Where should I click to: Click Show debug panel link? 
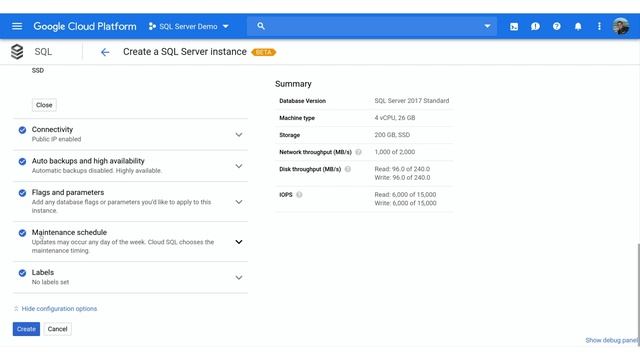(611, 340)
